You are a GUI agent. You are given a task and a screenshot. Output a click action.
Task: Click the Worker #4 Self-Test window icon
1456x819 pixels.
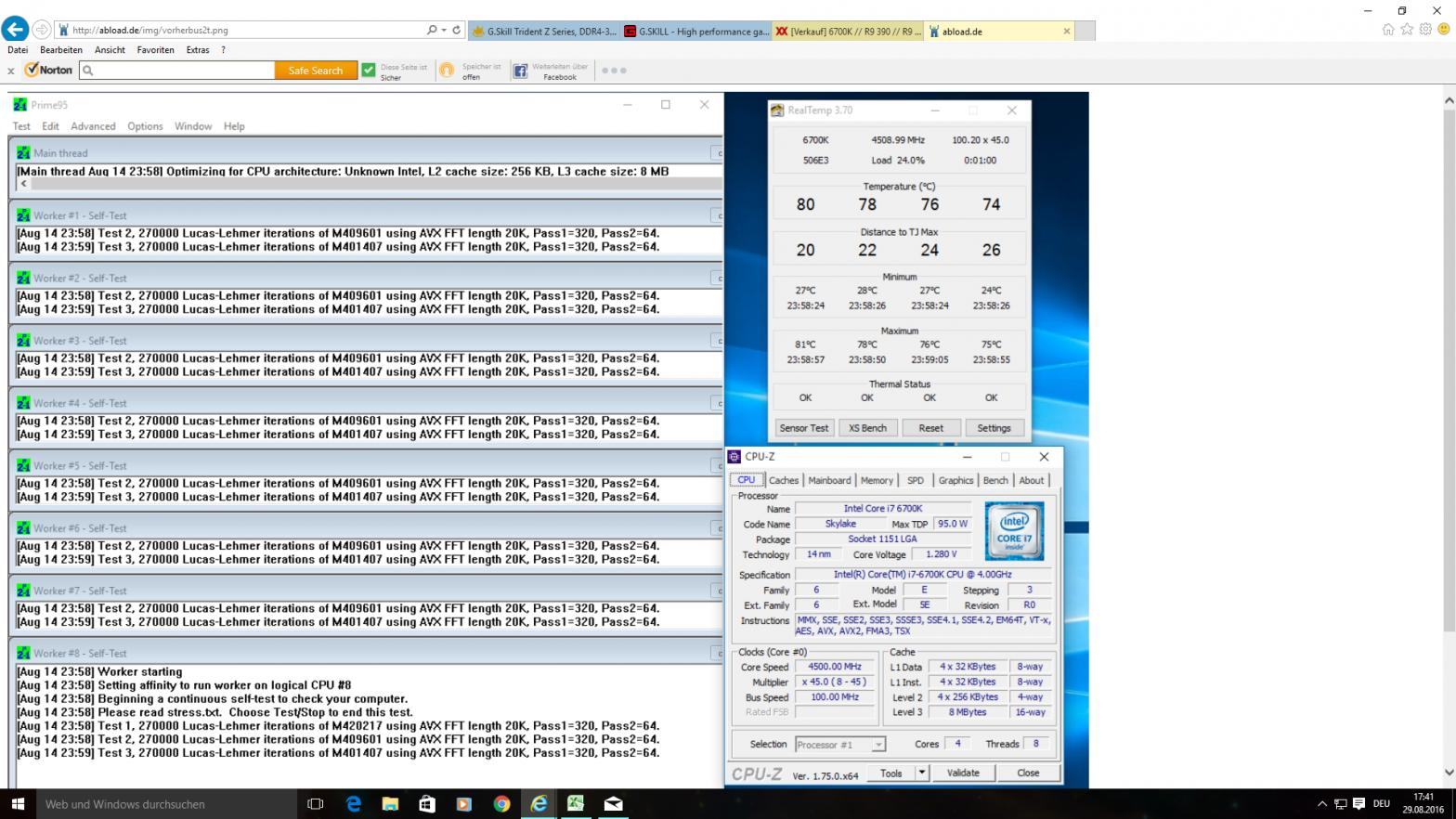[x=23, y=402]
